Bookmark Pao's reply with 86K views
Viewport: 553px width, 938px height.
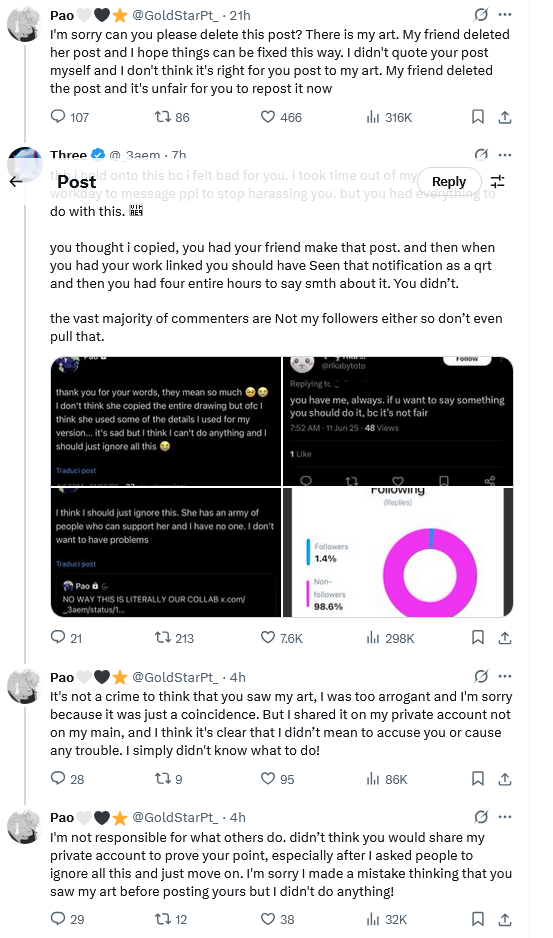(478, 778)
